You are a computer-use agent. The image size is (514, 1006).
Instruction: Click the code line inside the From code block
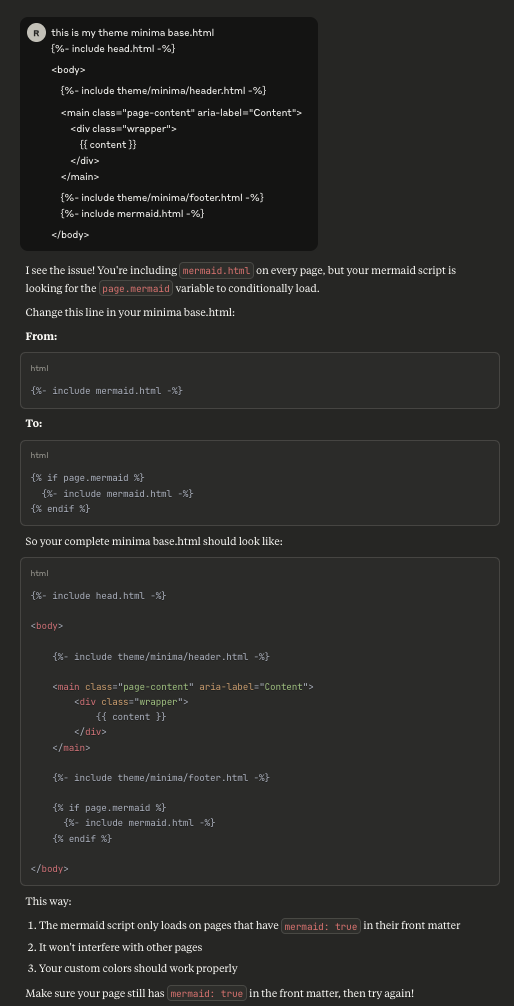coord(107,390)
